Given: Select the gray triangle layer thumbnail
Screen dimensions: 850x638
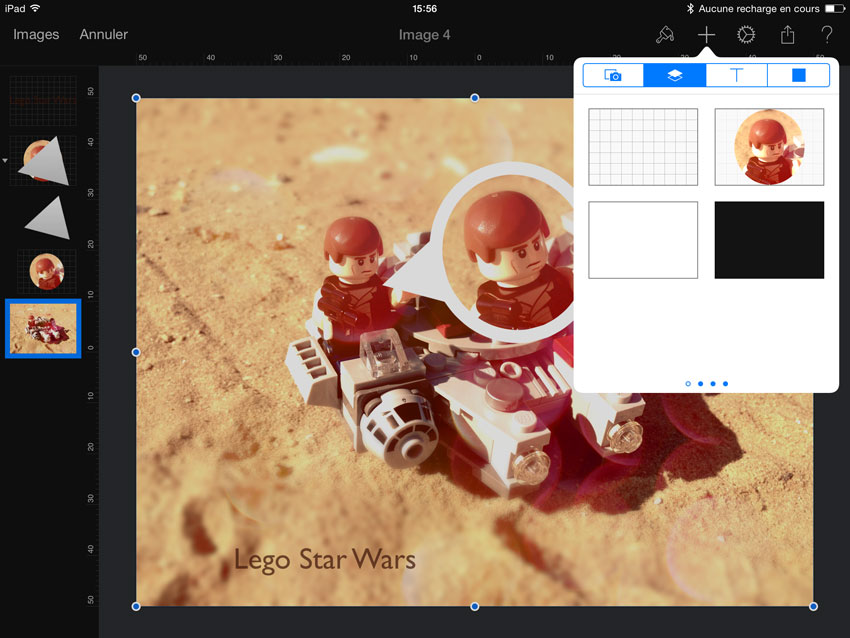Looking at the screenshot, I should 48,218.
